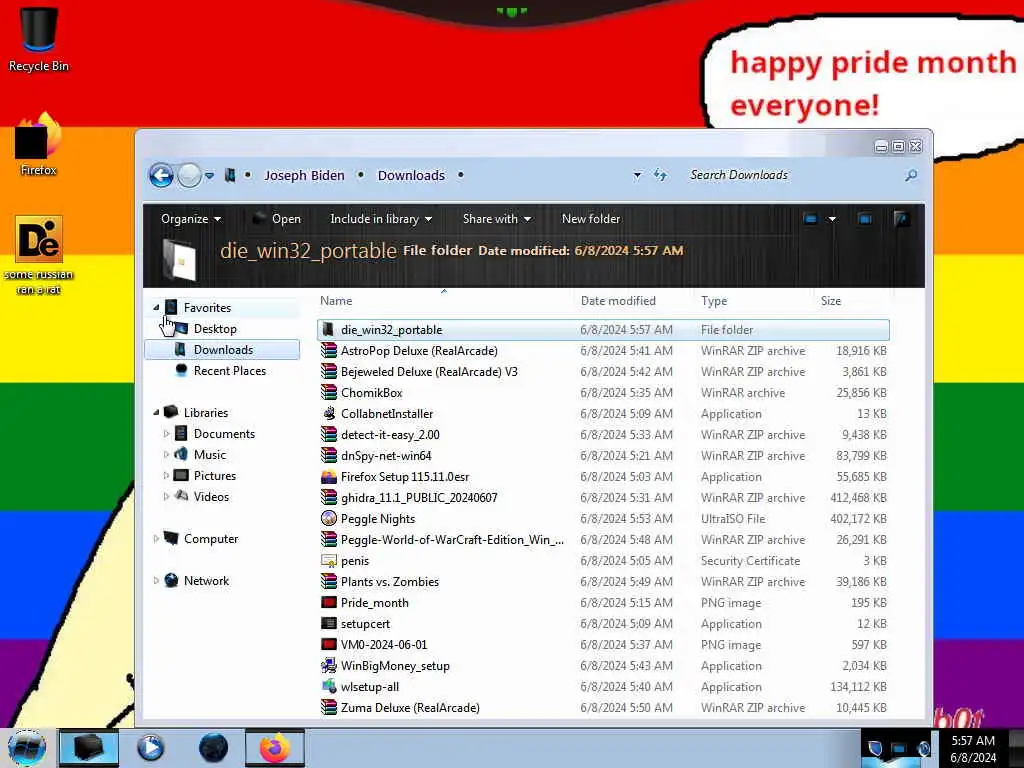Click the Joseph Biden breadcrumb

pyautogui.click(x=304, y=175)
